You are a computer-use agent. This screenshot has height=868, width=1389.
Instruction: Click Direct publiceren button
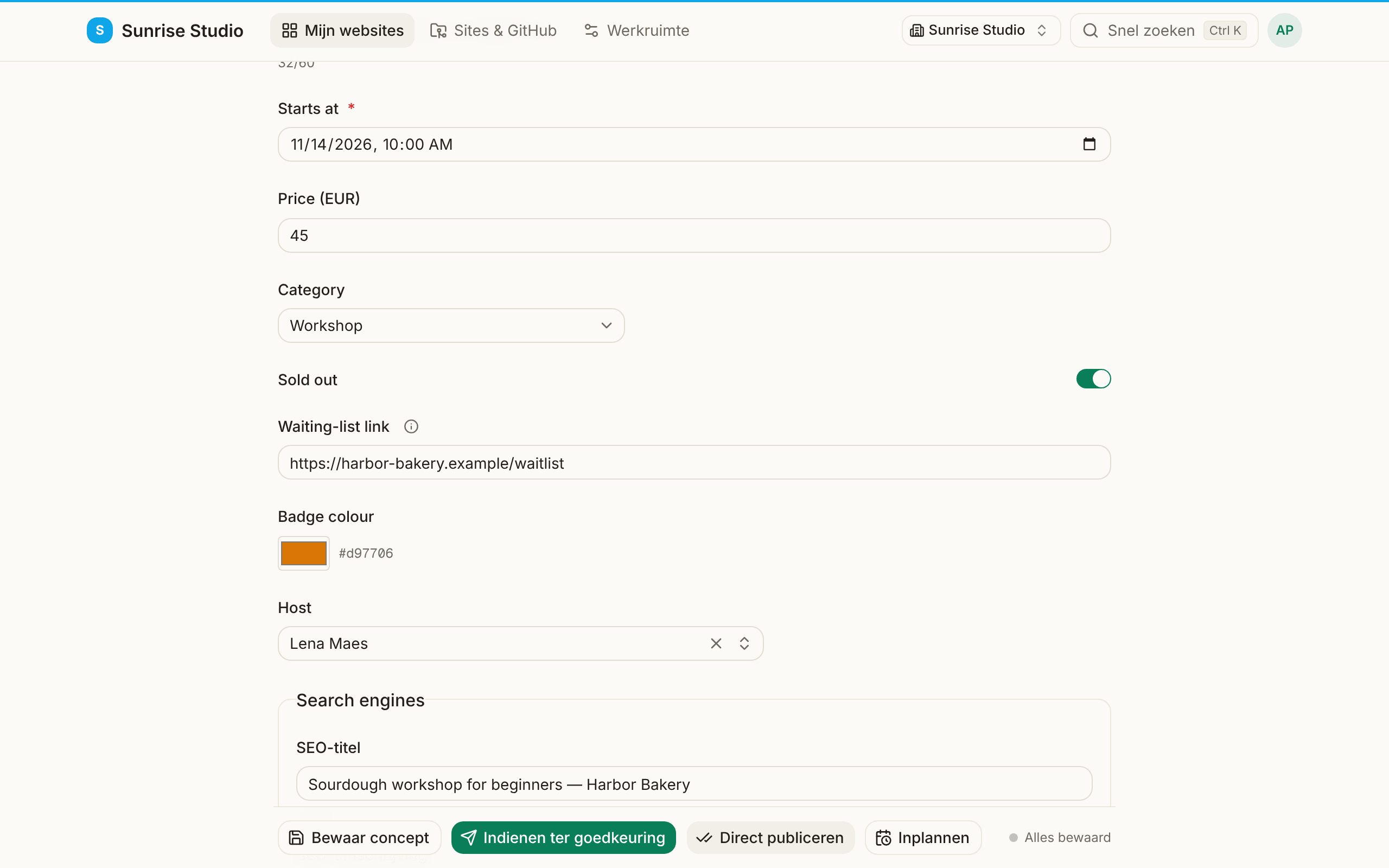(770, 838)
